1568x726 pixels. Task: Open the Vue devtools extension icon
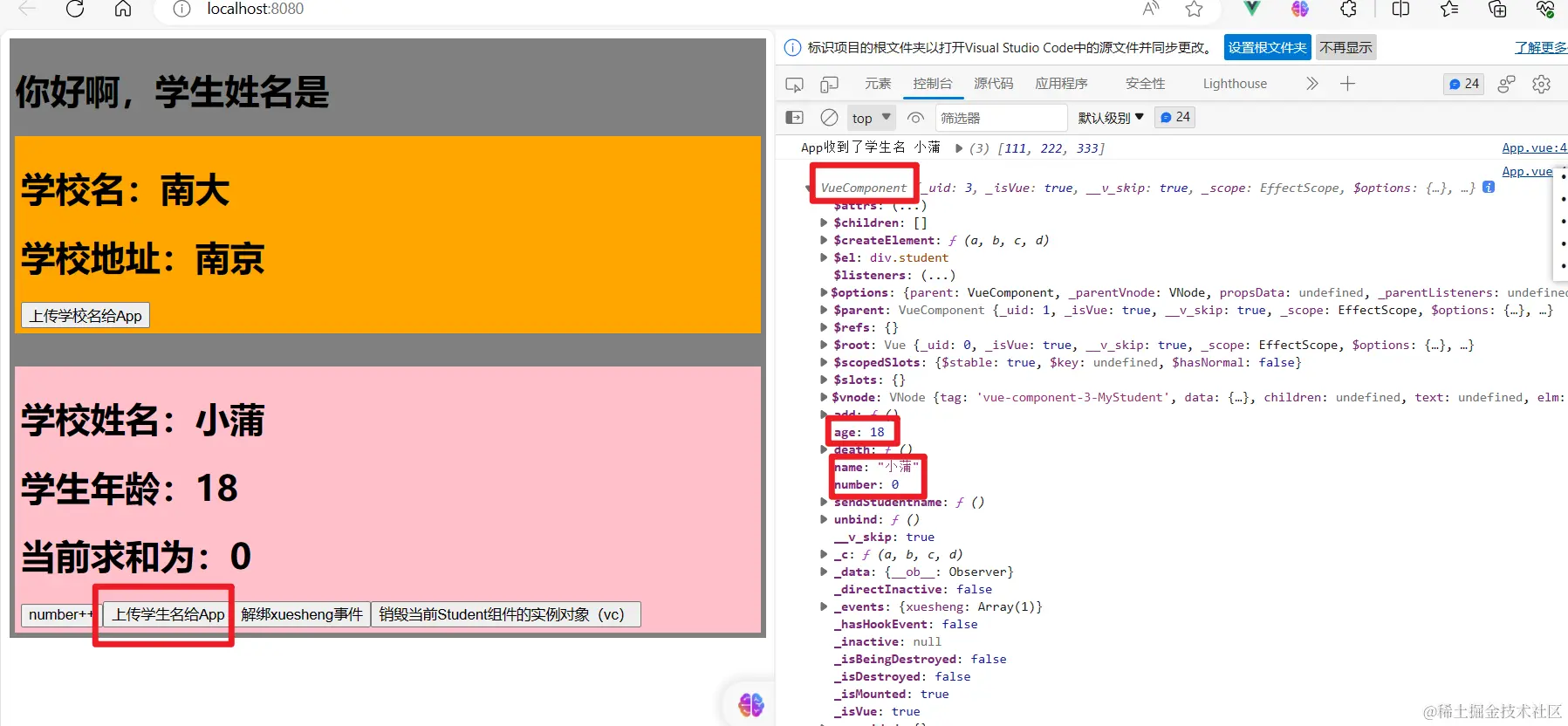(x=1252, y=9)
